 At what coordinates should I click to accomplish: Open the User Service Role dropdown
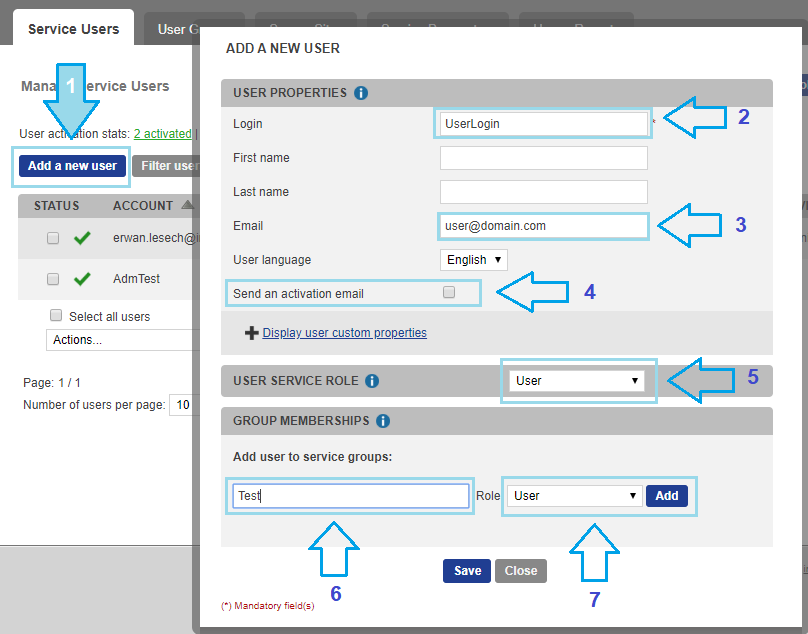click(577, 381)
